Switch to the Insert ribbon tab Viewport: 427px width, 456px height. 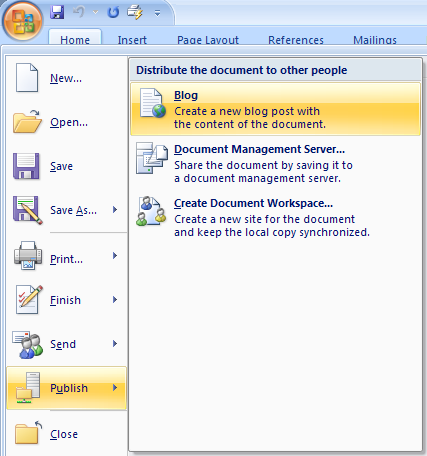pos(132,39)
